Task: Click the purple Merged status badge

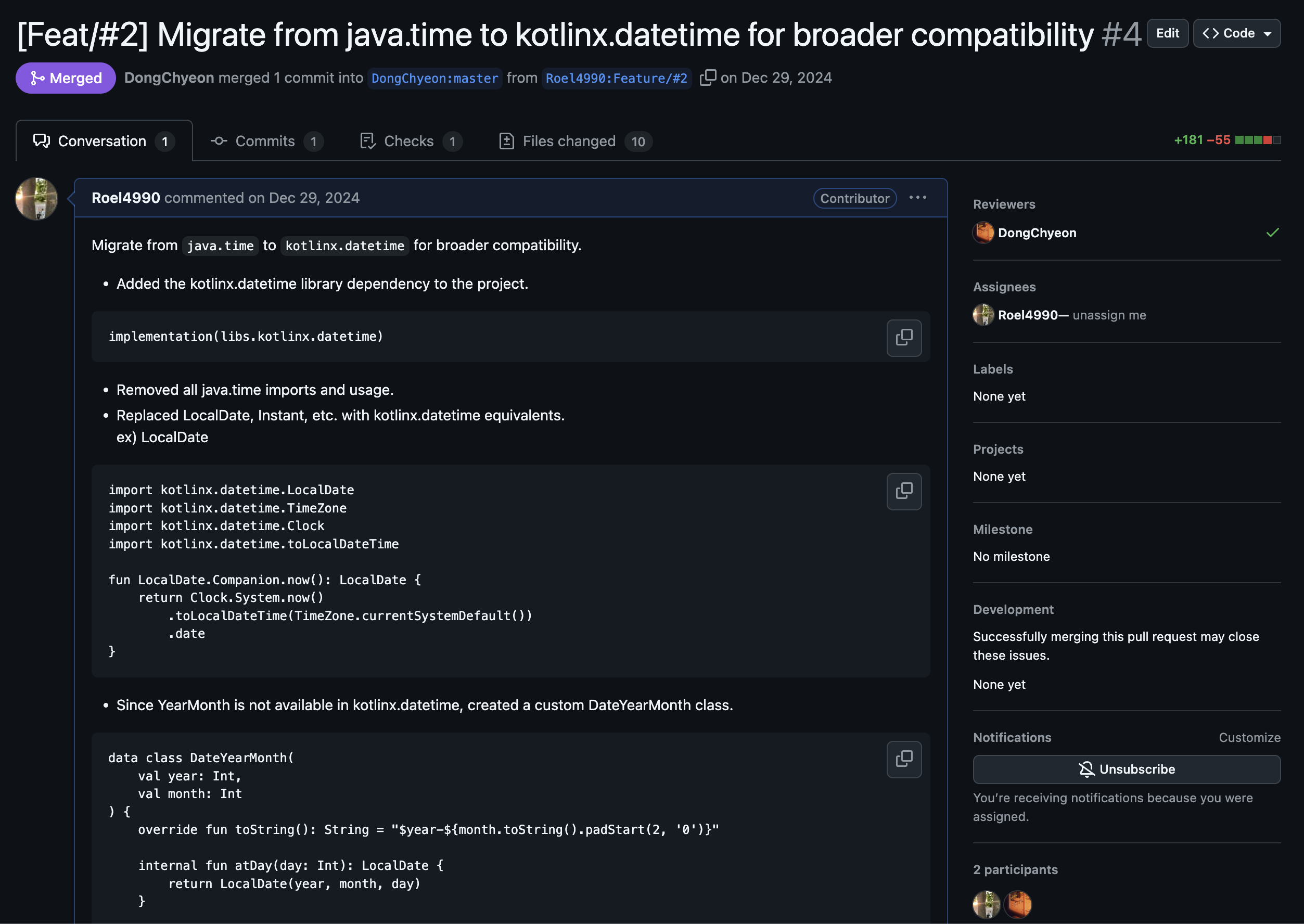Action: point(66,78)
